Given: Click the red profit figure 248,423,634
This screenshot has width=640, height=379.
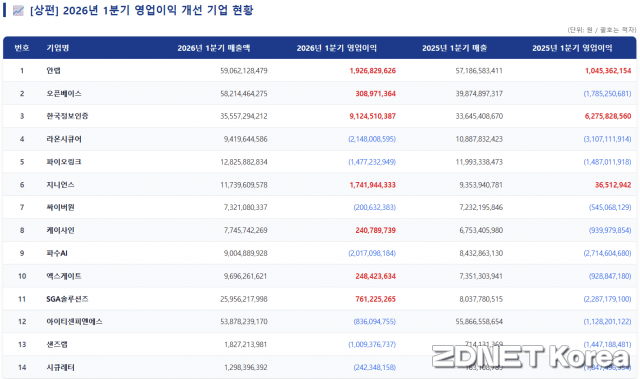Looking at the screenshot, I should coord(376,276).
